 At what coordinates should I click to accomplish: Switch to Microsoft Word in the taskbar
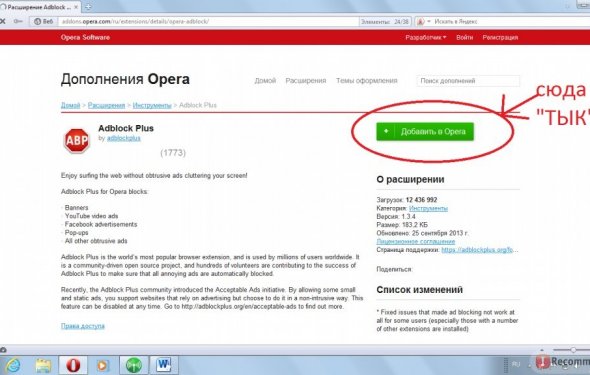[x=164, y=365]
